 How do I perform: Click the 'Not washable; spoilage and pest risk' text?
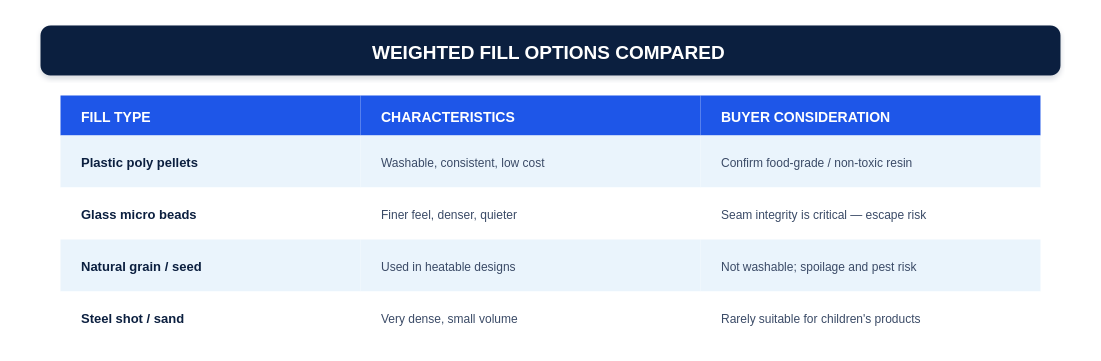818,267
